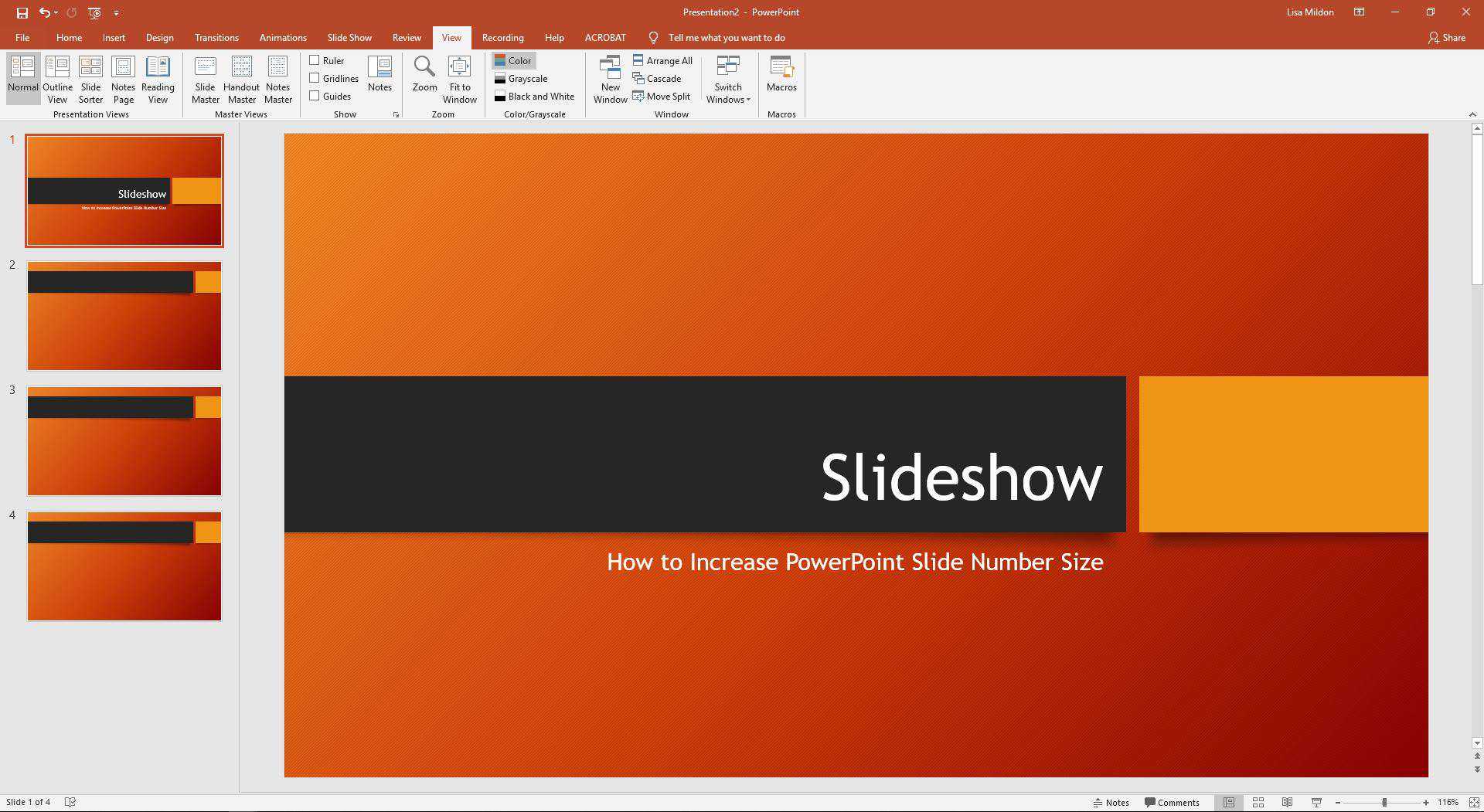This screenshot has width=1484, height=812.
Task: Open the Handout Master view
Action: click(x=241, y=77)
